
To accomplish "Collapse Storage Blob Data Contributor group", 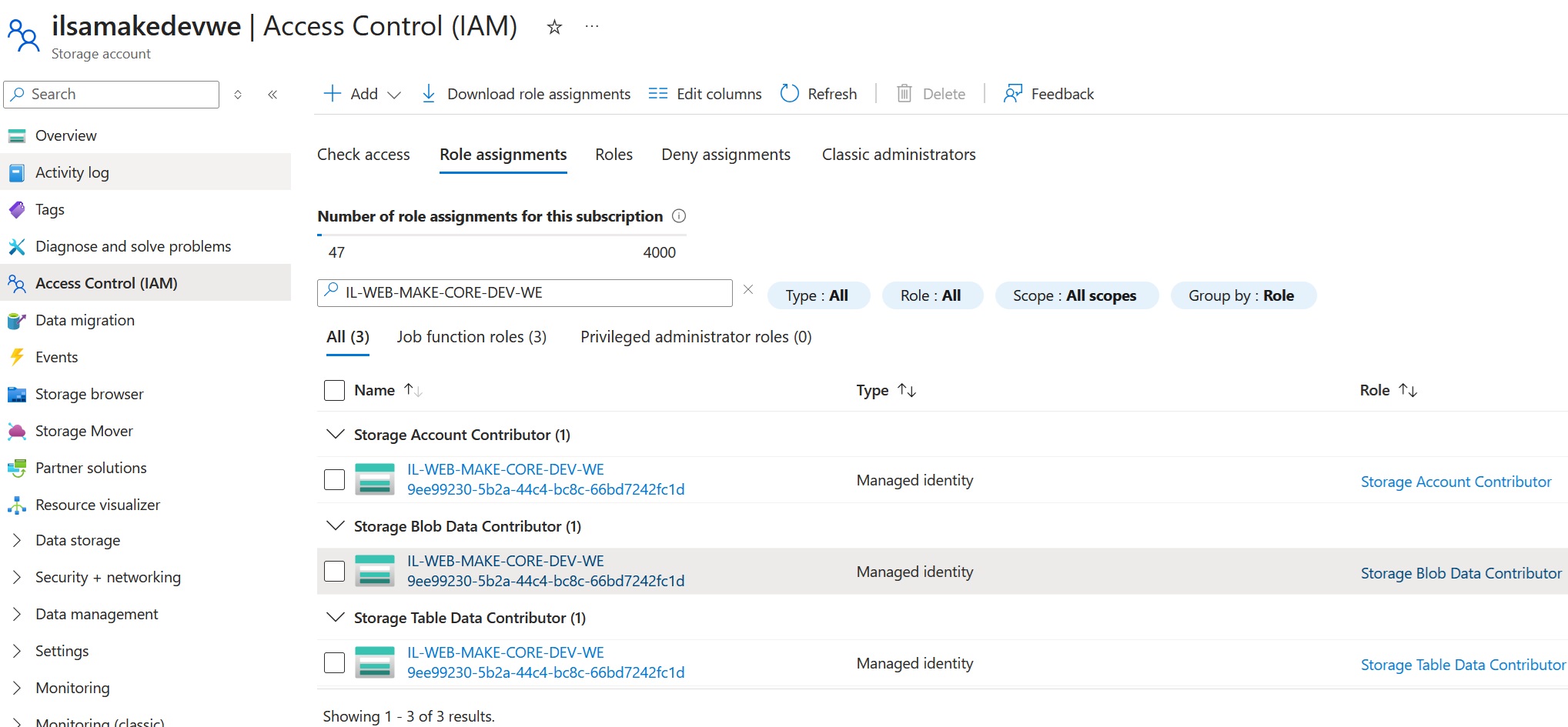I will [335, 526].
